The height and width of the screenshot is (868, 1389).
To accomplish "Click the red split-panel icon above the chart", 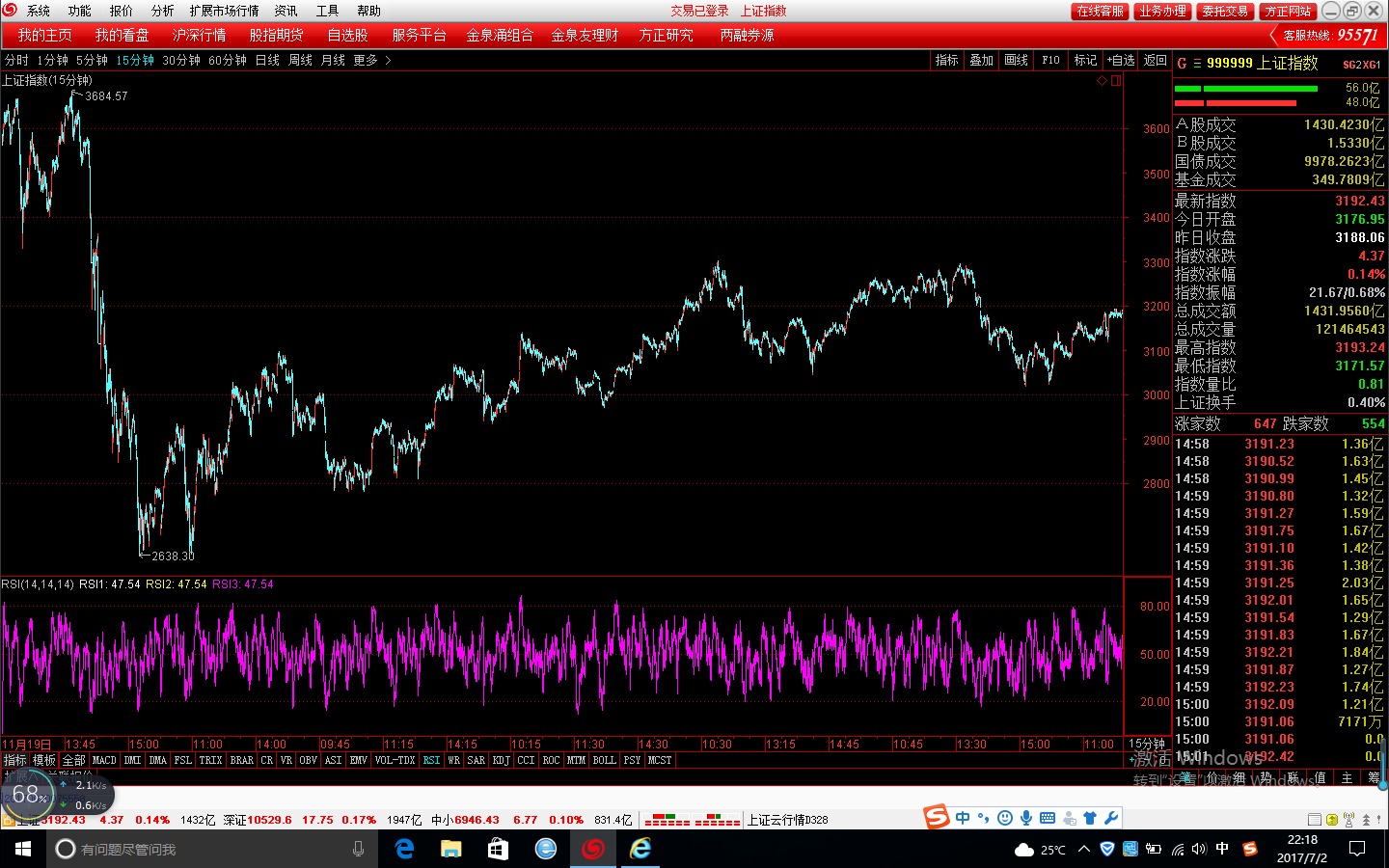I will coord(1116,81).
